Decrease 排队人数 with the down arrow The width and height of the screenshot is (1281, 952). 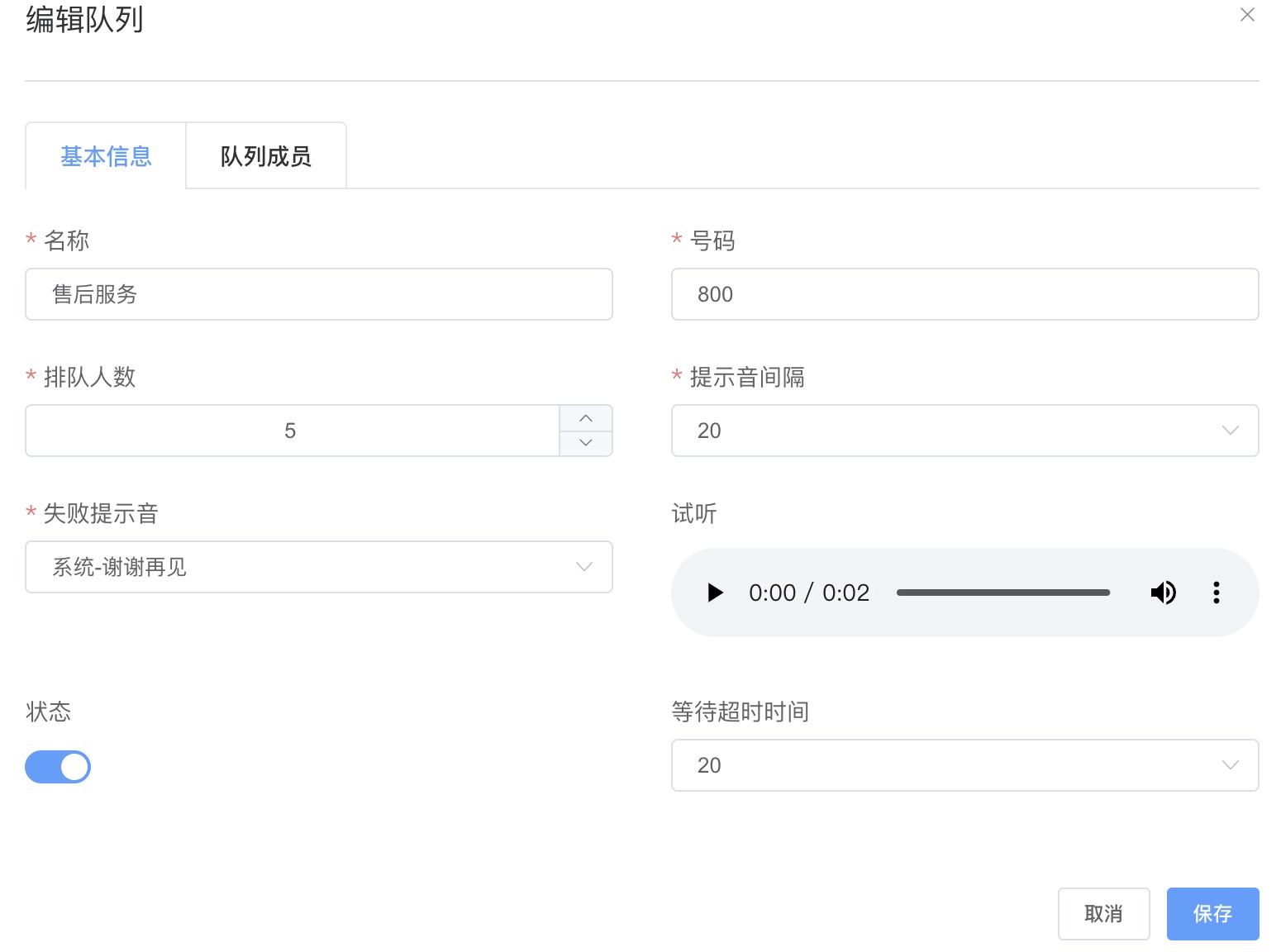[586, 443]
